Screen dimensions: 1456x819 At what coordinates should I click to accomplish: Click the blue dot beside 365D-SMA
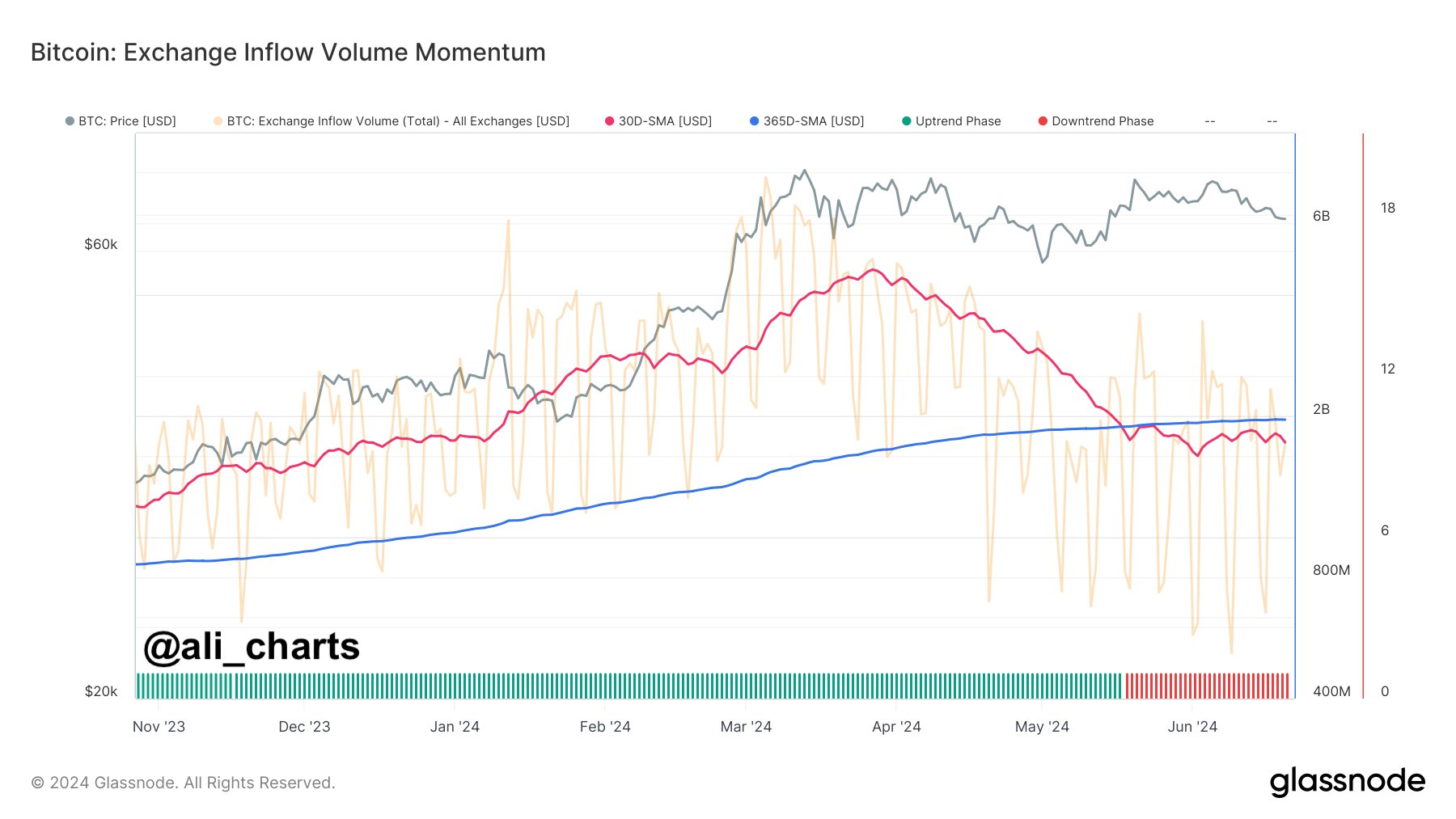tap(755, 121)
